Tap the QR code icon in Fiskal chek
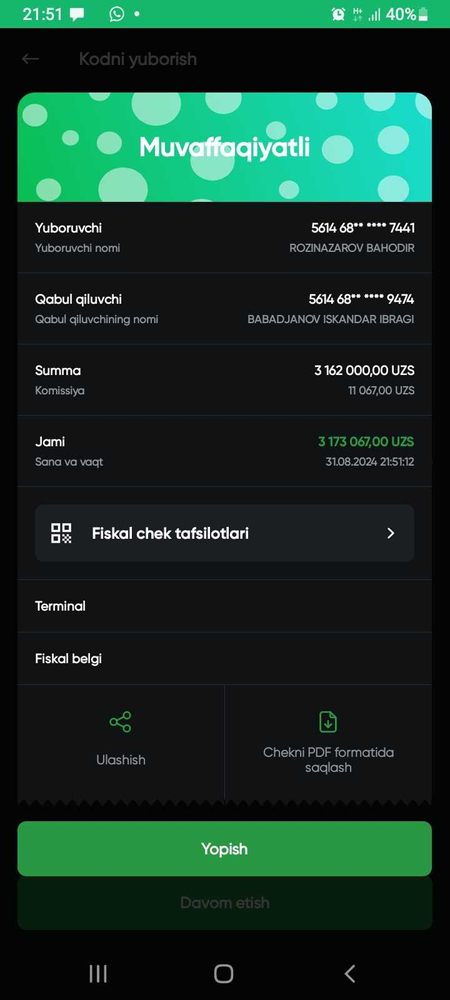Image resolution: width=450 pixels, height=1000 pixels. tap(61, 533)
